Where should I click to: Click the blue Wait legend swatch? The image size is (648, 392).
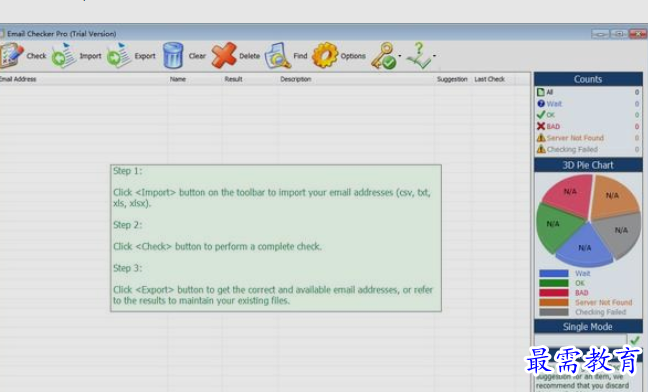click(x=554, y=273)
